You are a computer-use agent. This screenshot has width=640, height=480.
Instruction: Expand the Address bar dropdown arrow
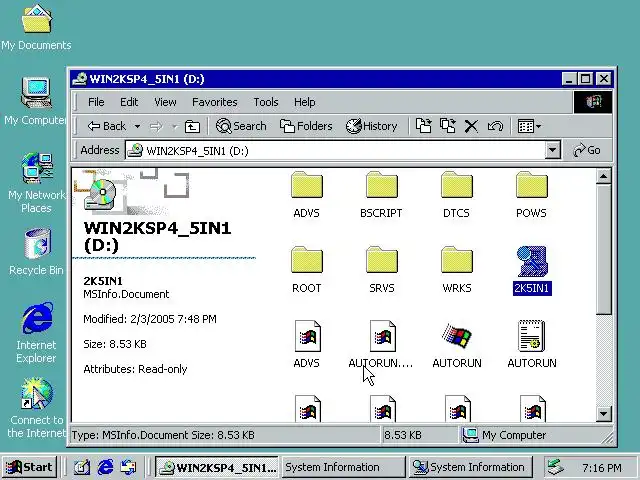552,150
